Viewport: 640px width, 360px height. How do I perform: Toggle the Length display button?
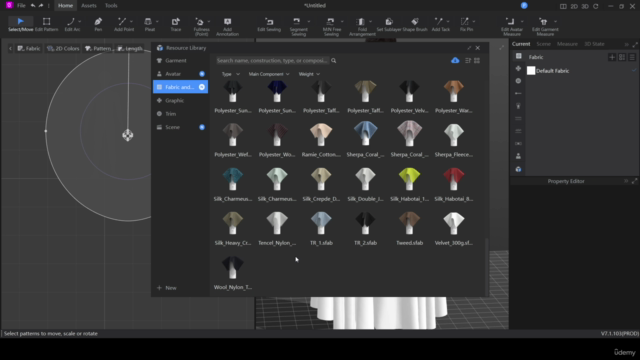pyautogui.click(x=130, y=48)
